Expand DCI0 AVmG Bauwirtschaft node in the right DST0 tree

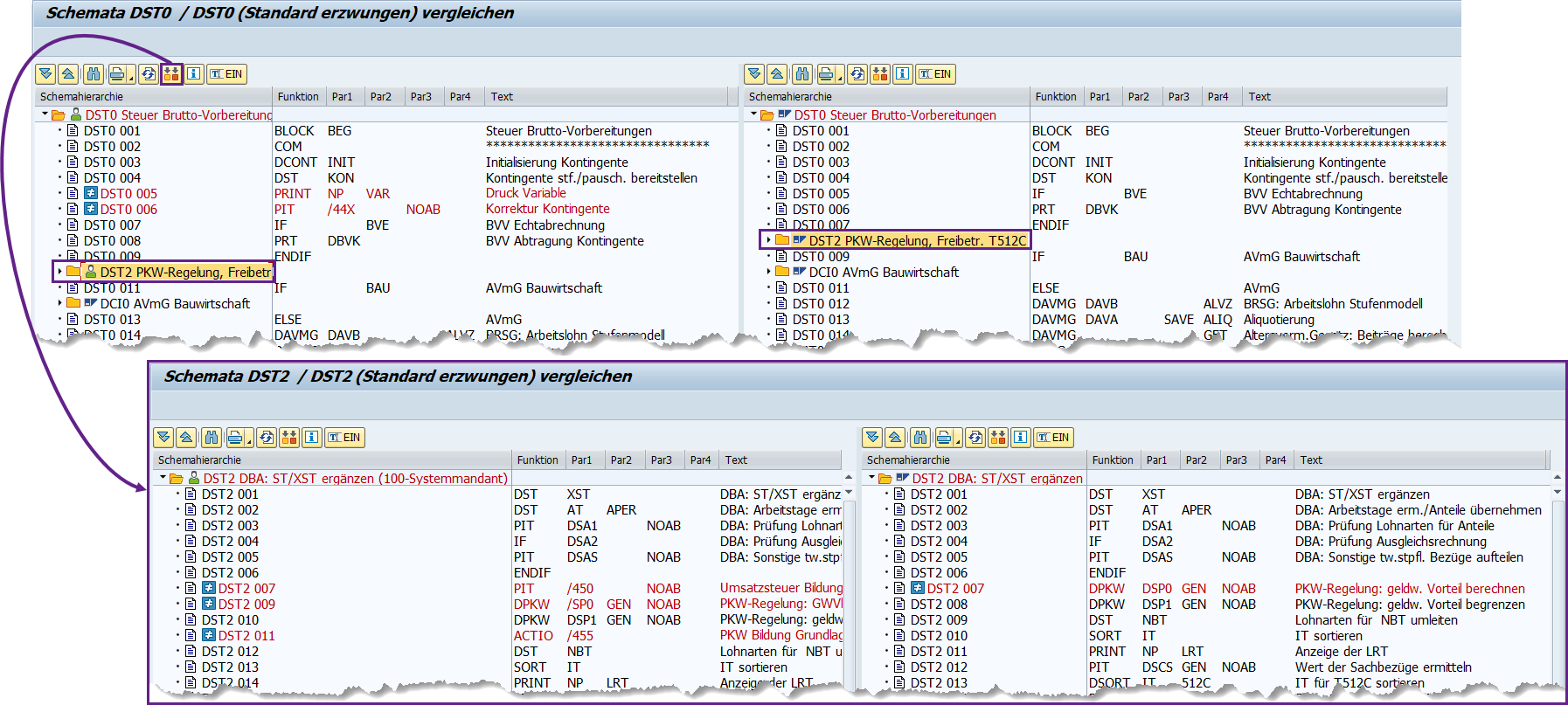768,272
